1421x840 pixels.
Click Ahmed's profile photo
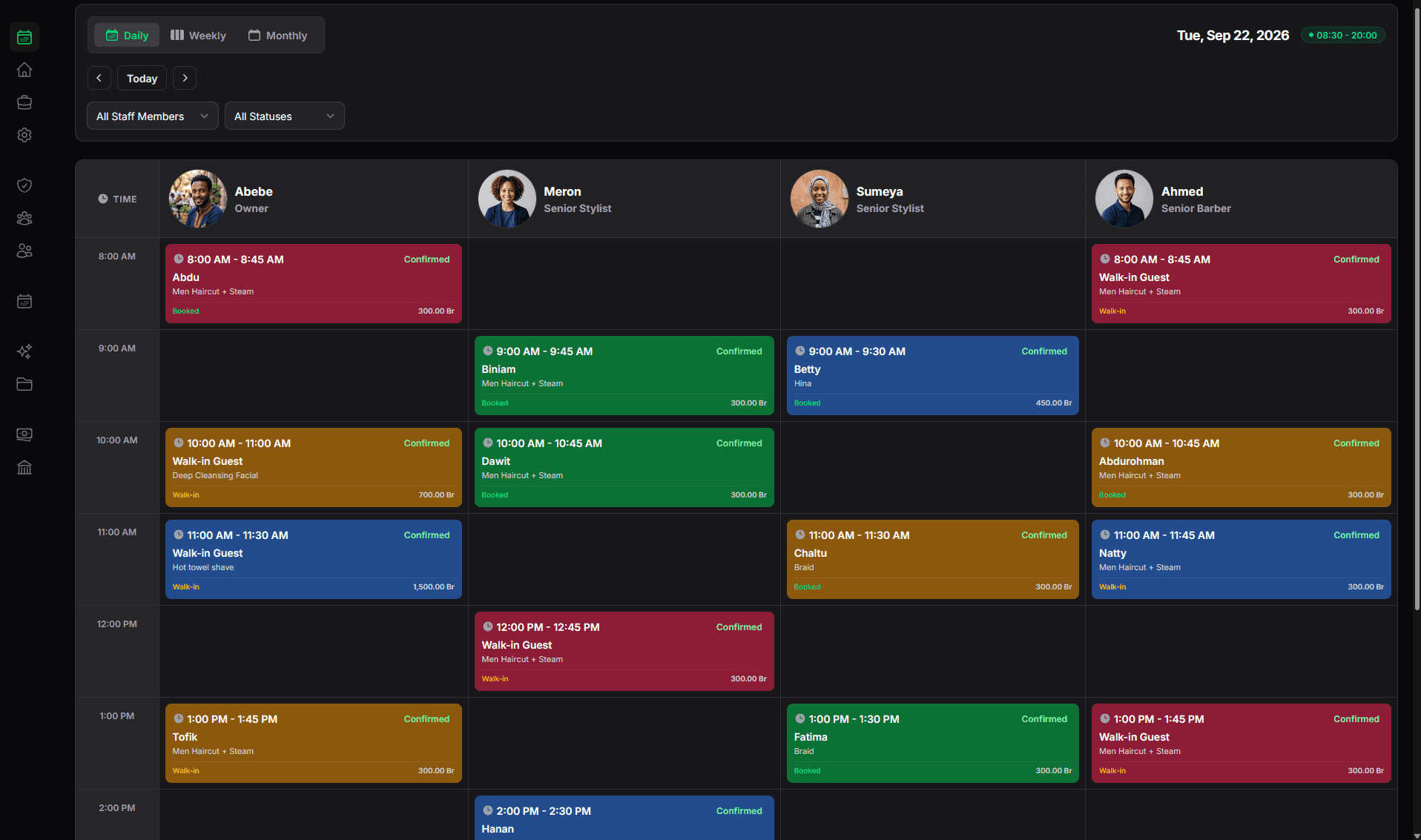(1124, 199)
